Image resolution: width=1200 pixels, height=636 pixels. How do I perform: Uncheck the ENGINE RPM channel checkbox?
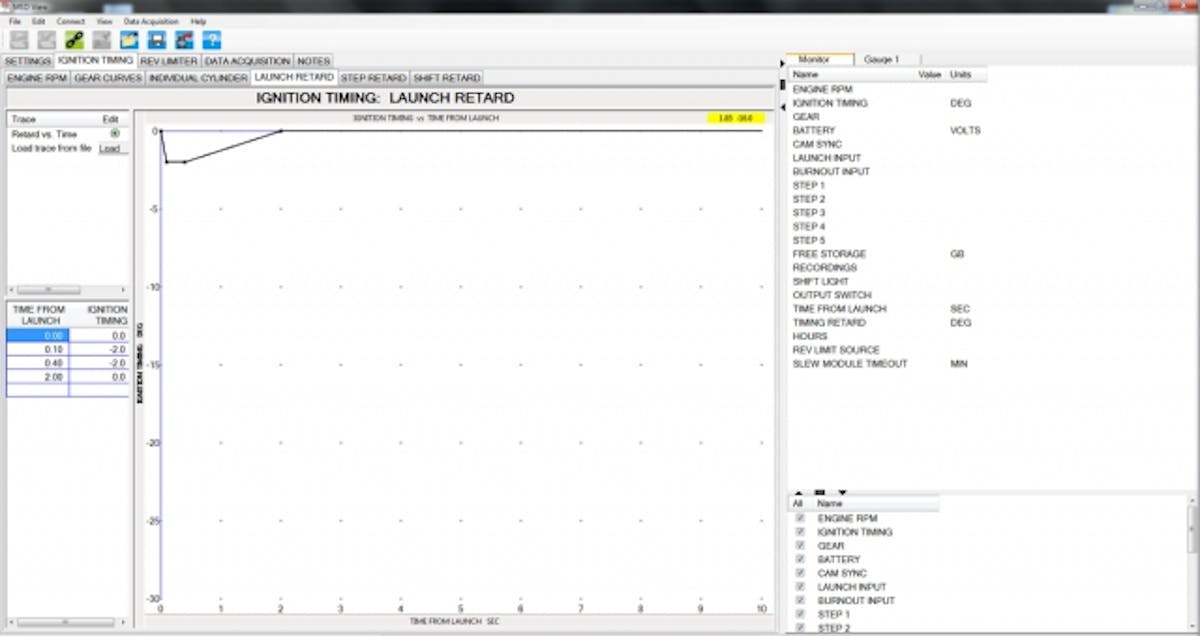pyautogui.click(x=799, y=519)
